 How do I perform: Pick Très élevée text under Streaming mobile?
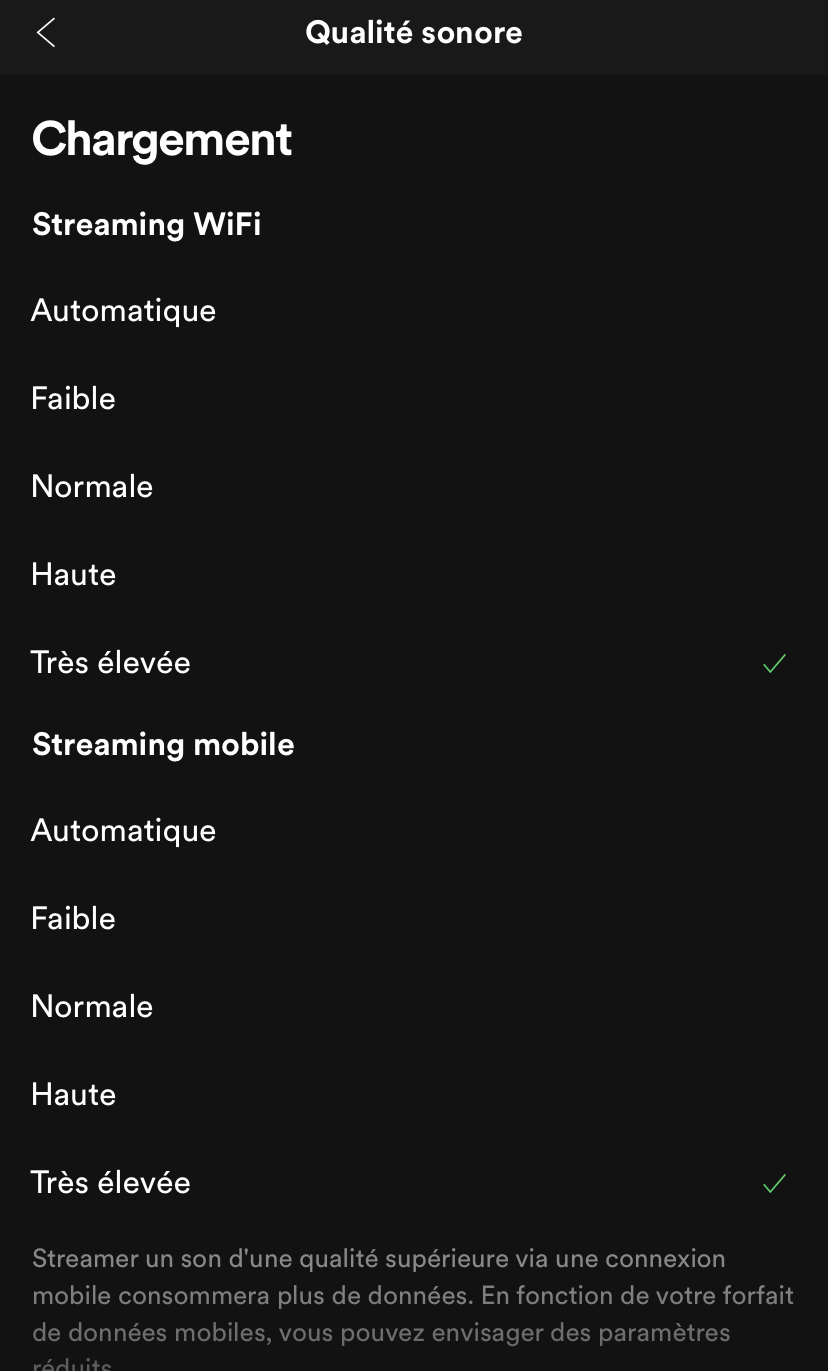click(x=111, y=1182)
